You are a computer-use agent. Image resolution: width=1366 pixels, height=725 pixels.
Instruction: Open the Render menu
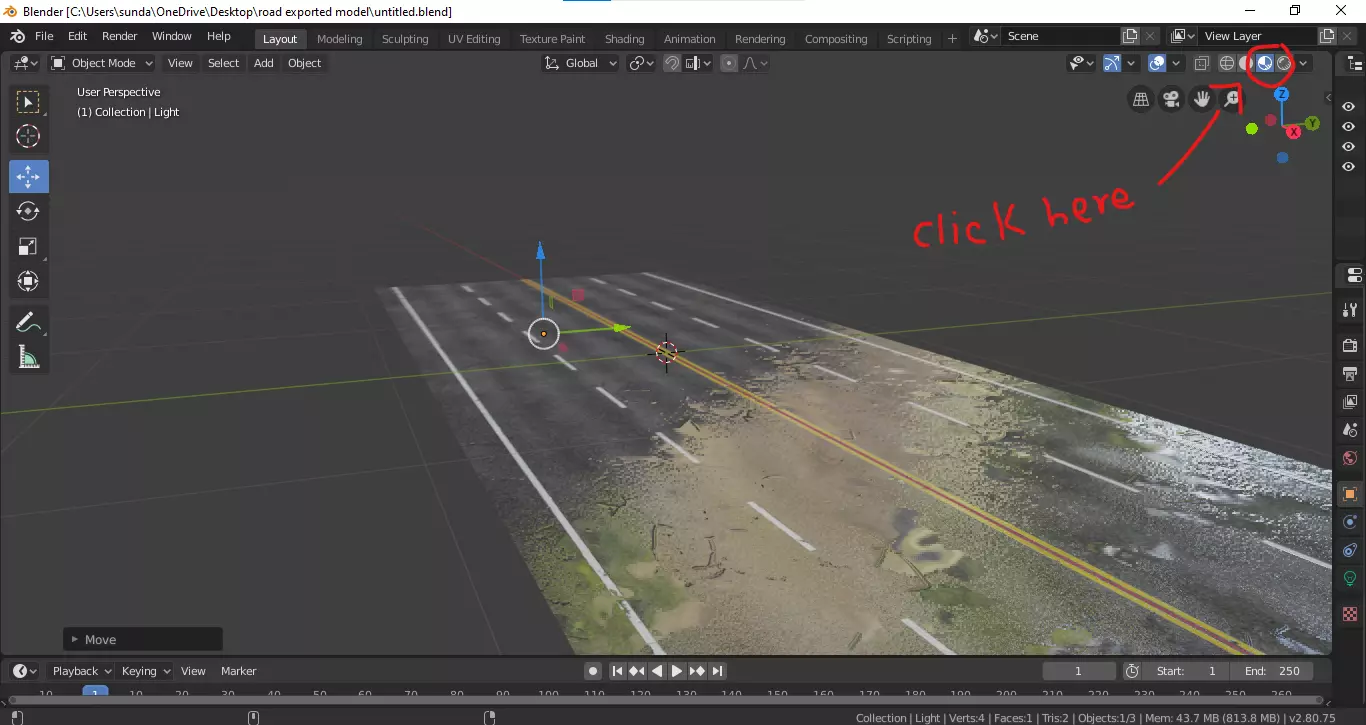coord(119,36)
